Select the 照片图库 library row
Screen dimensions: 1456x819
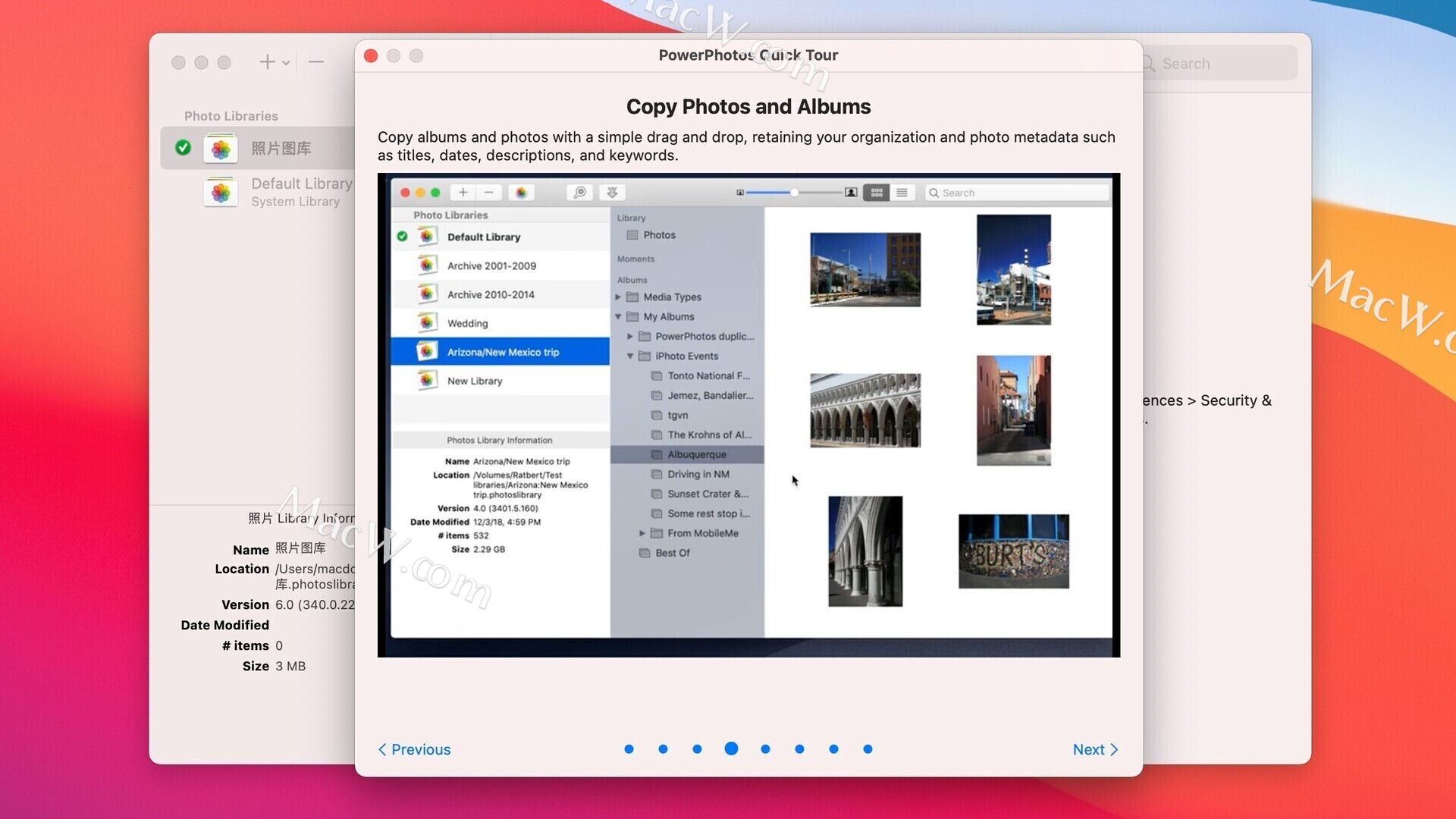258,148
